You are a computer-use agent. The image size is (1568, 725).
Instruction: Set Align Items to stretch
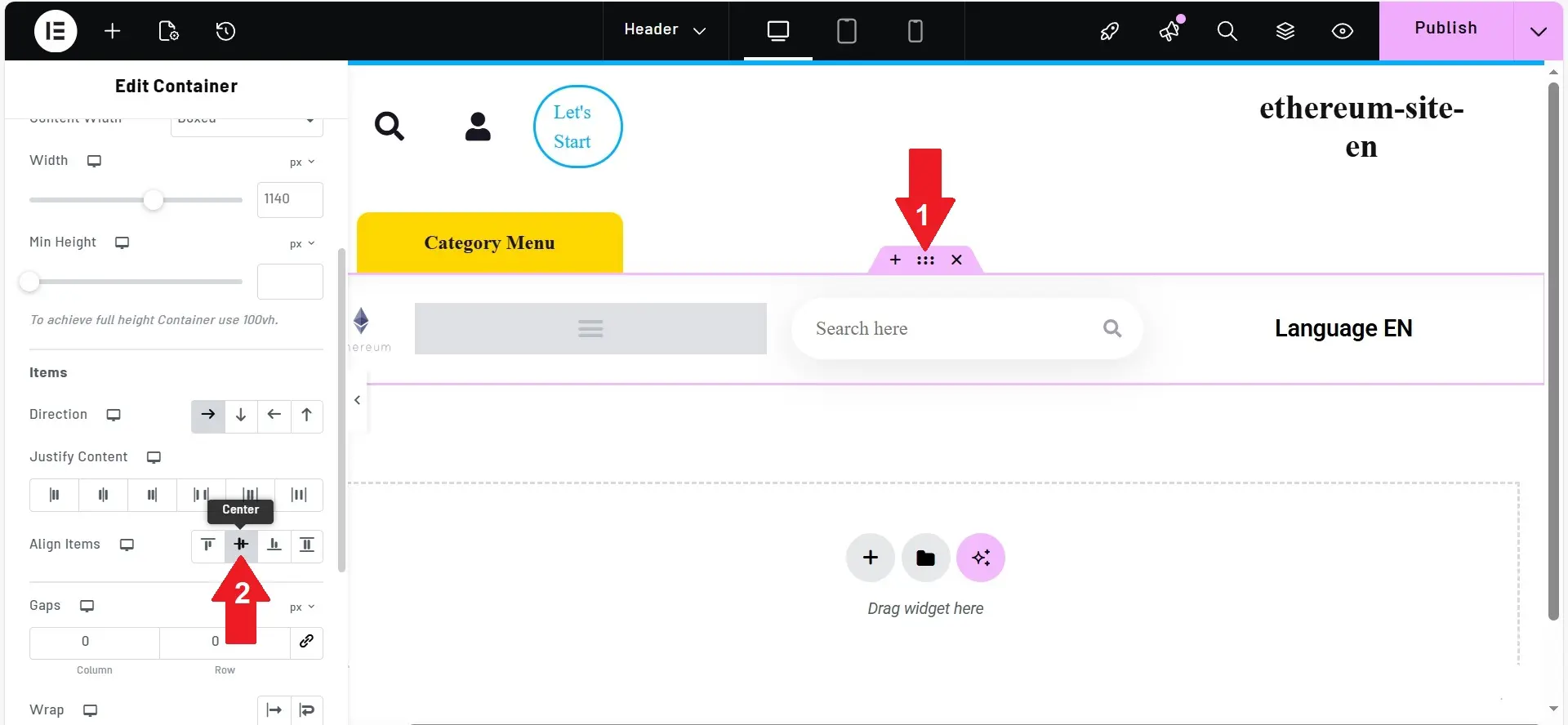[306, 545]
